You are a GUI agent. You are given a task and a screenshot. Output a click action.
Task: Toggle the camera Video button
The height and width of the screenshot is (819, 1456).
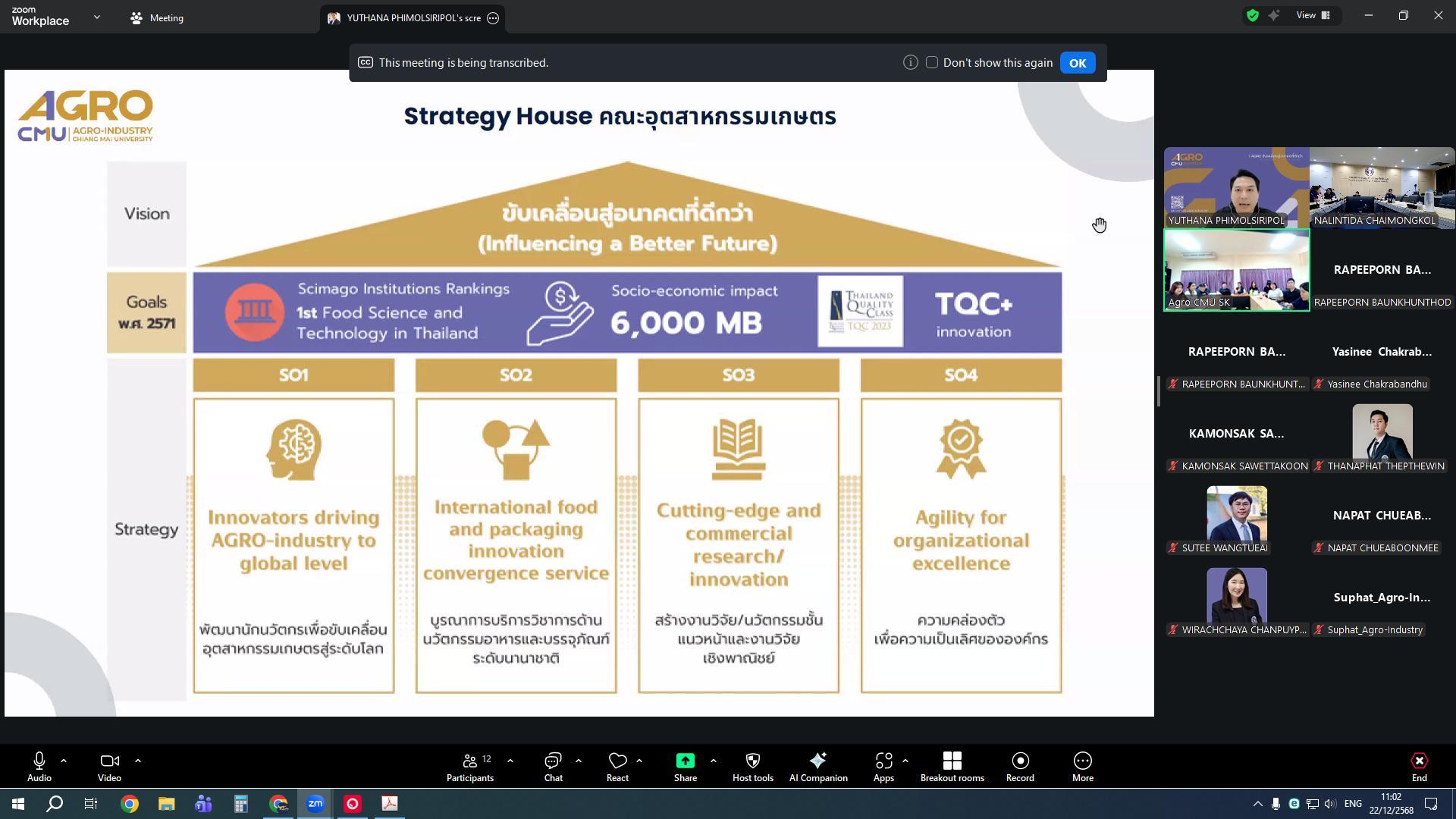click(109, 766)
